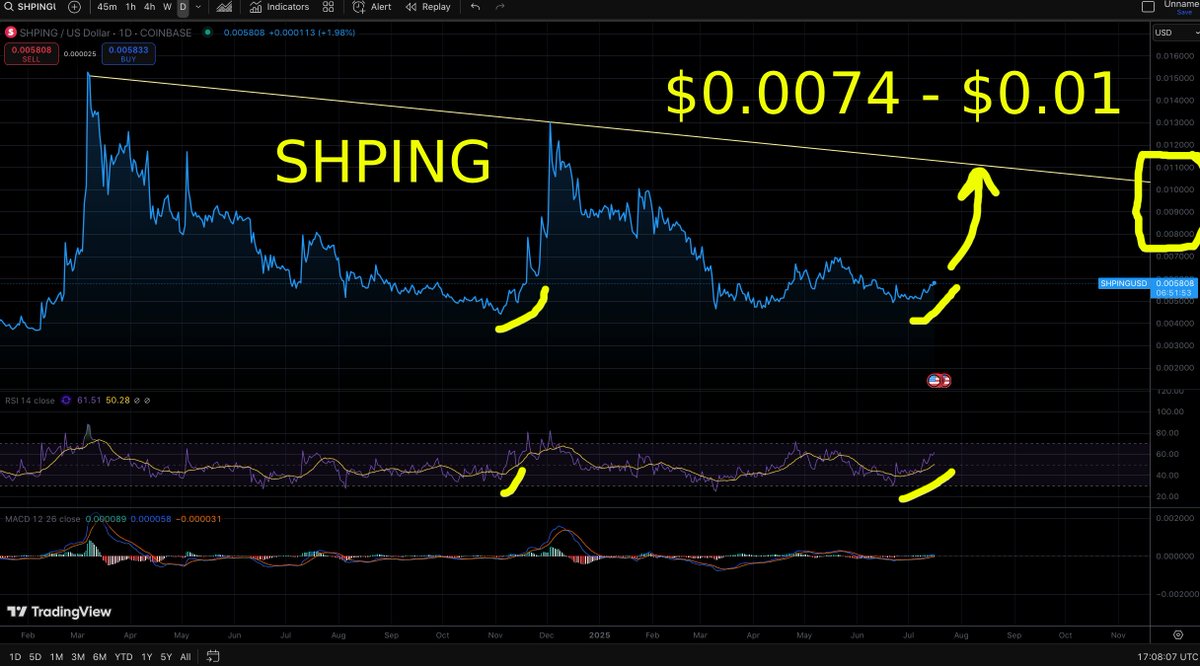
Task: Select the W weekly timeframe
Action: (x=166, y=7)
